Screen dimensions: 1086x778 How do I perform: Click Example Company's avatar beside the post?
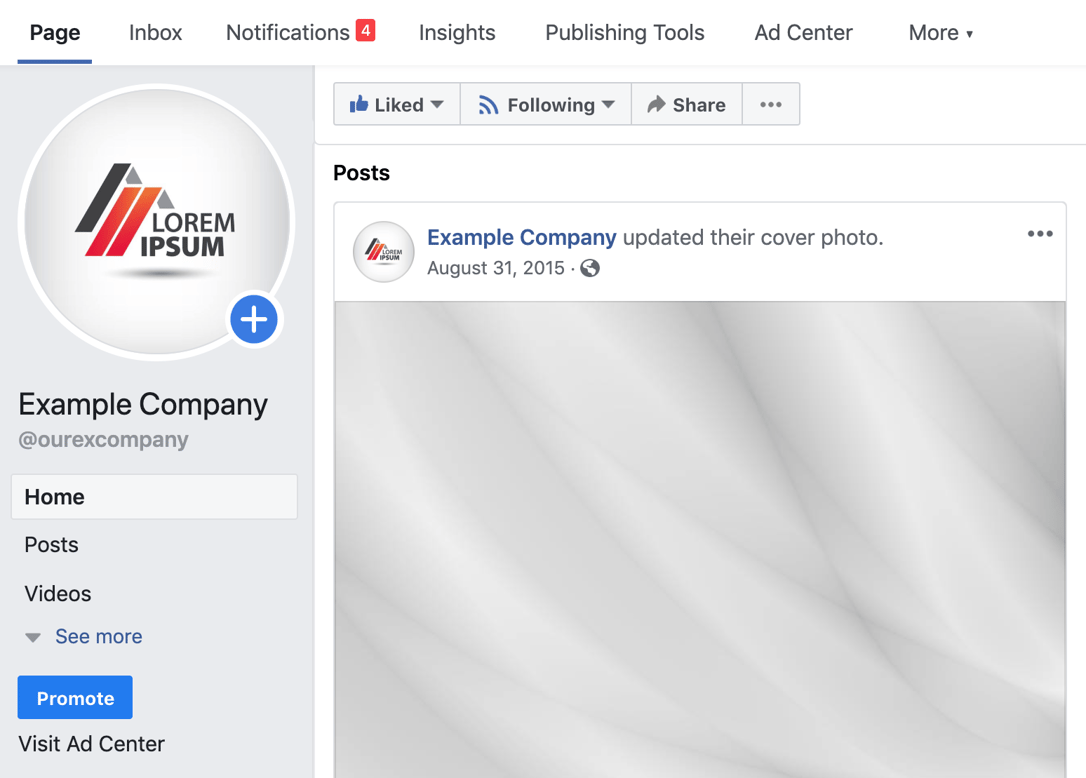(x=383, y=252)
